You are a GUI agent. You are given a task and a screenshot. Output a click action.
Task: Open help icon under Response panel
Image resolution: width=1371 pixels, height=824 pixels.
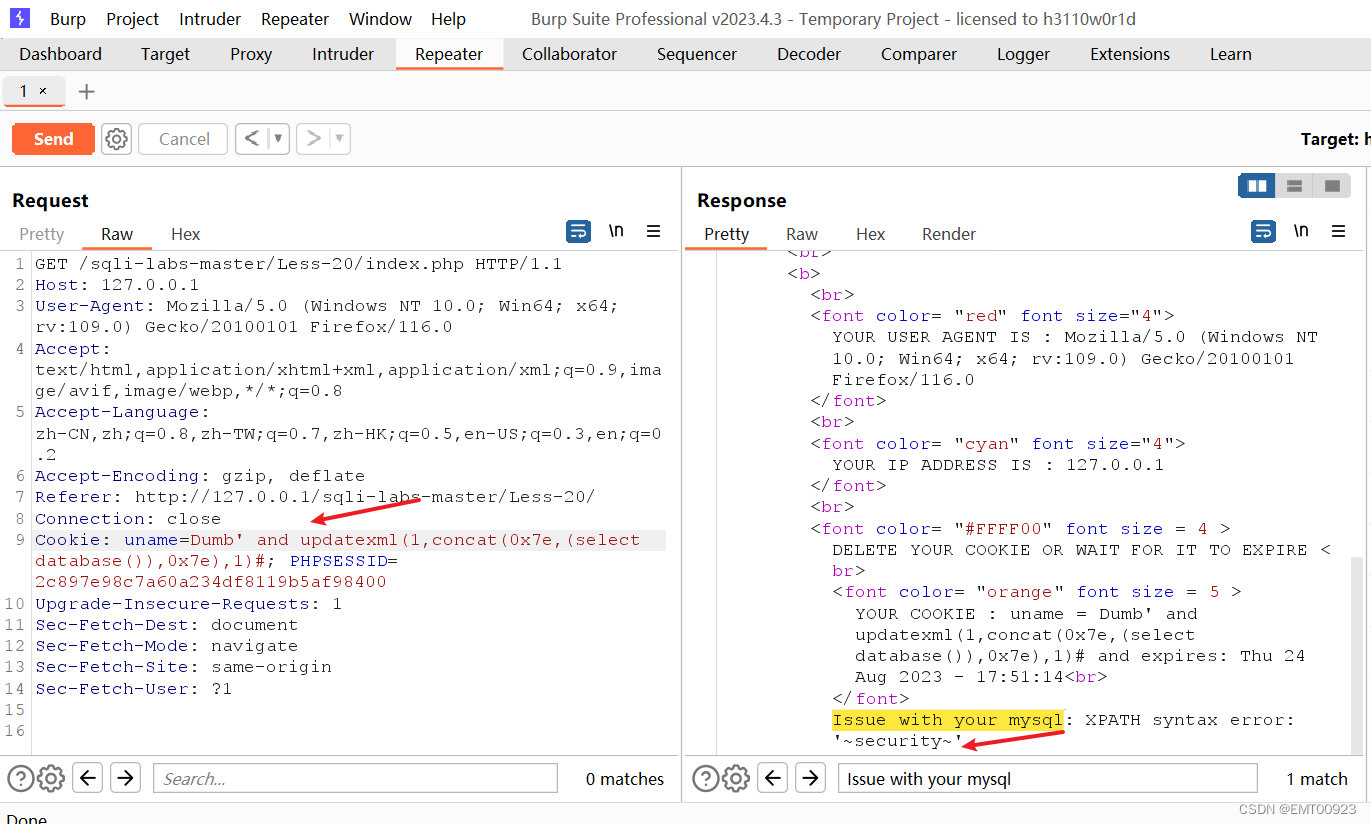705,778
